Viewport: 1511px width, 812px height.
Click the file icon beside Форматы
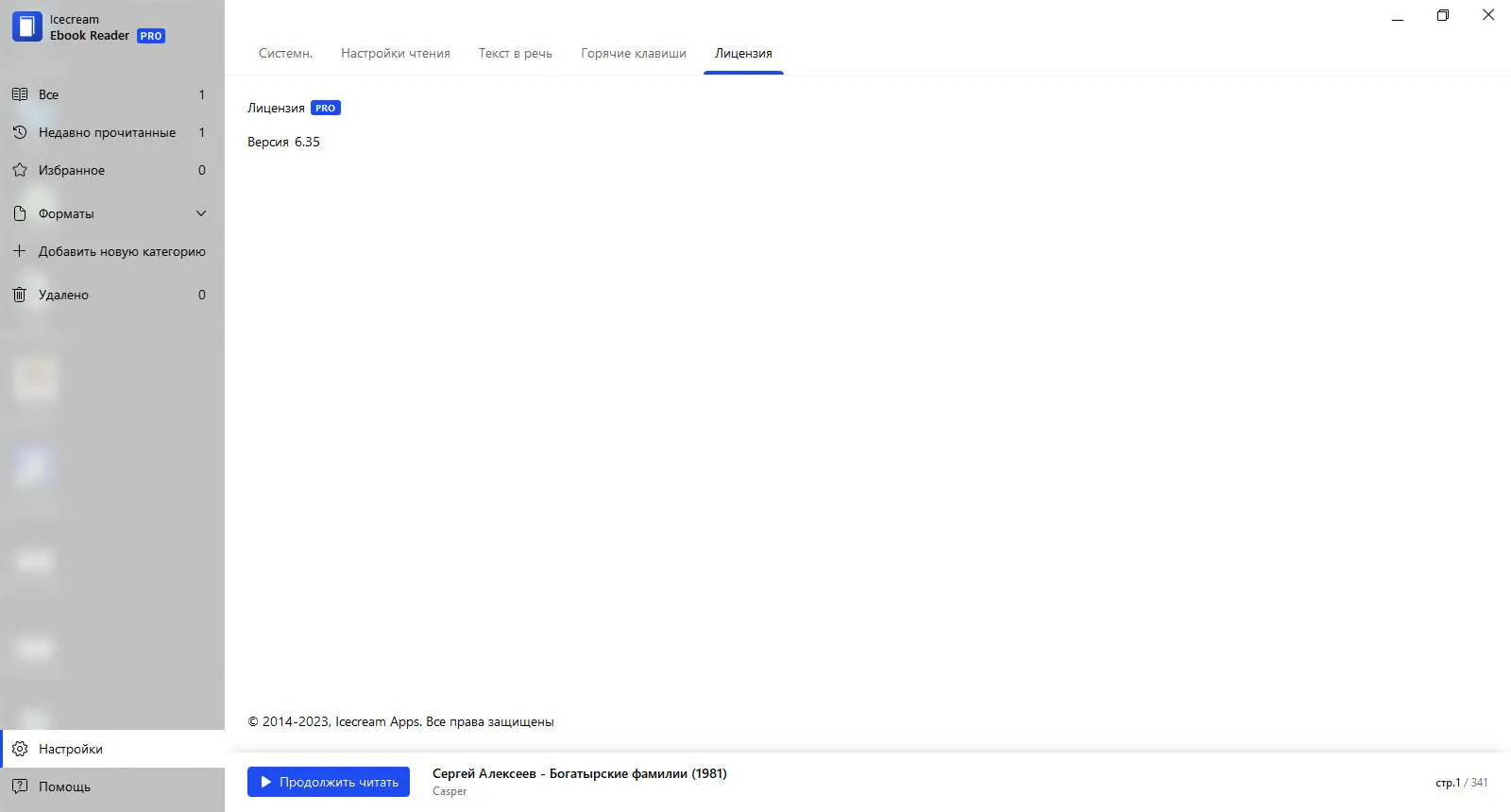point(19,213)
